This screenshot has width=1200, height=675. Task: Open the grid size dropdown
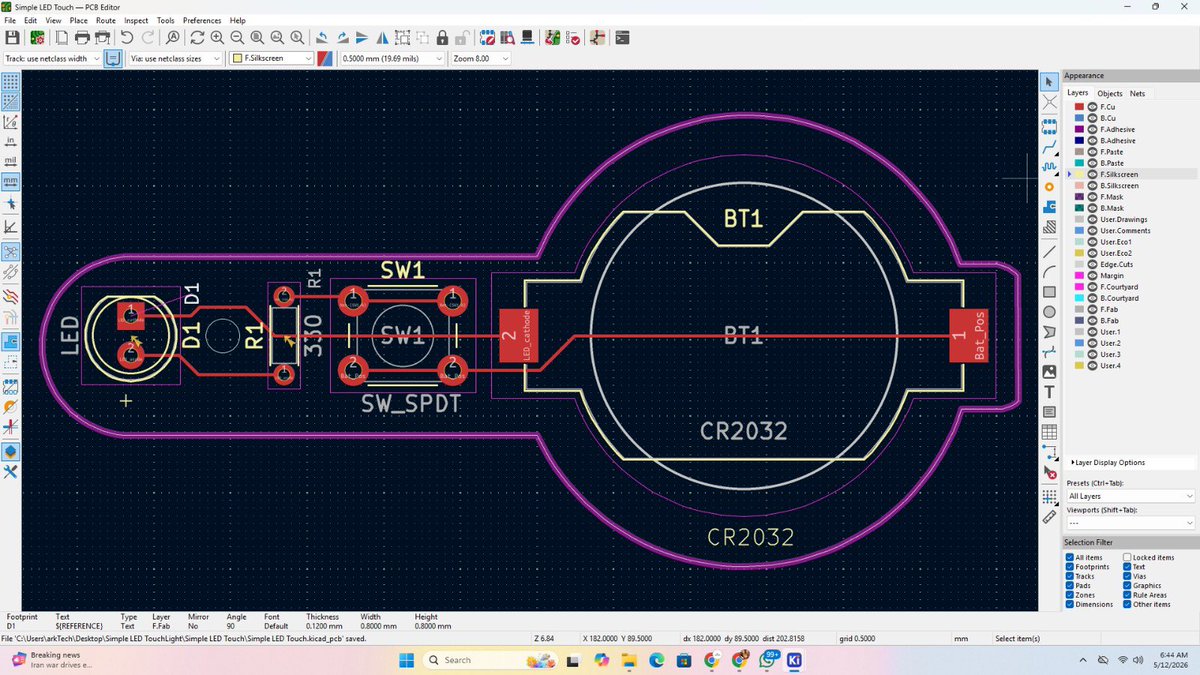tap(392, 58)
